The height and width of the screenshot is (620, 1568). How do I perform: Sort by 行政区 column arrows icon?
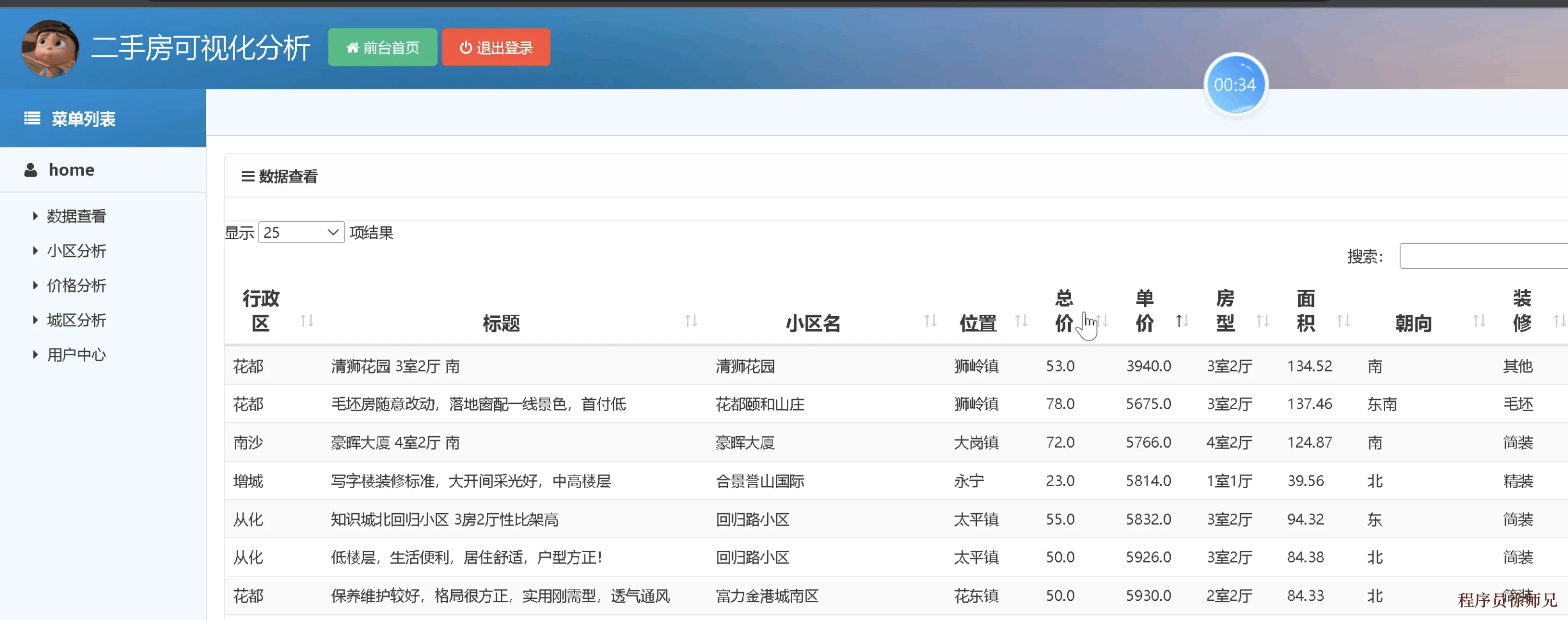coord(307,321)
